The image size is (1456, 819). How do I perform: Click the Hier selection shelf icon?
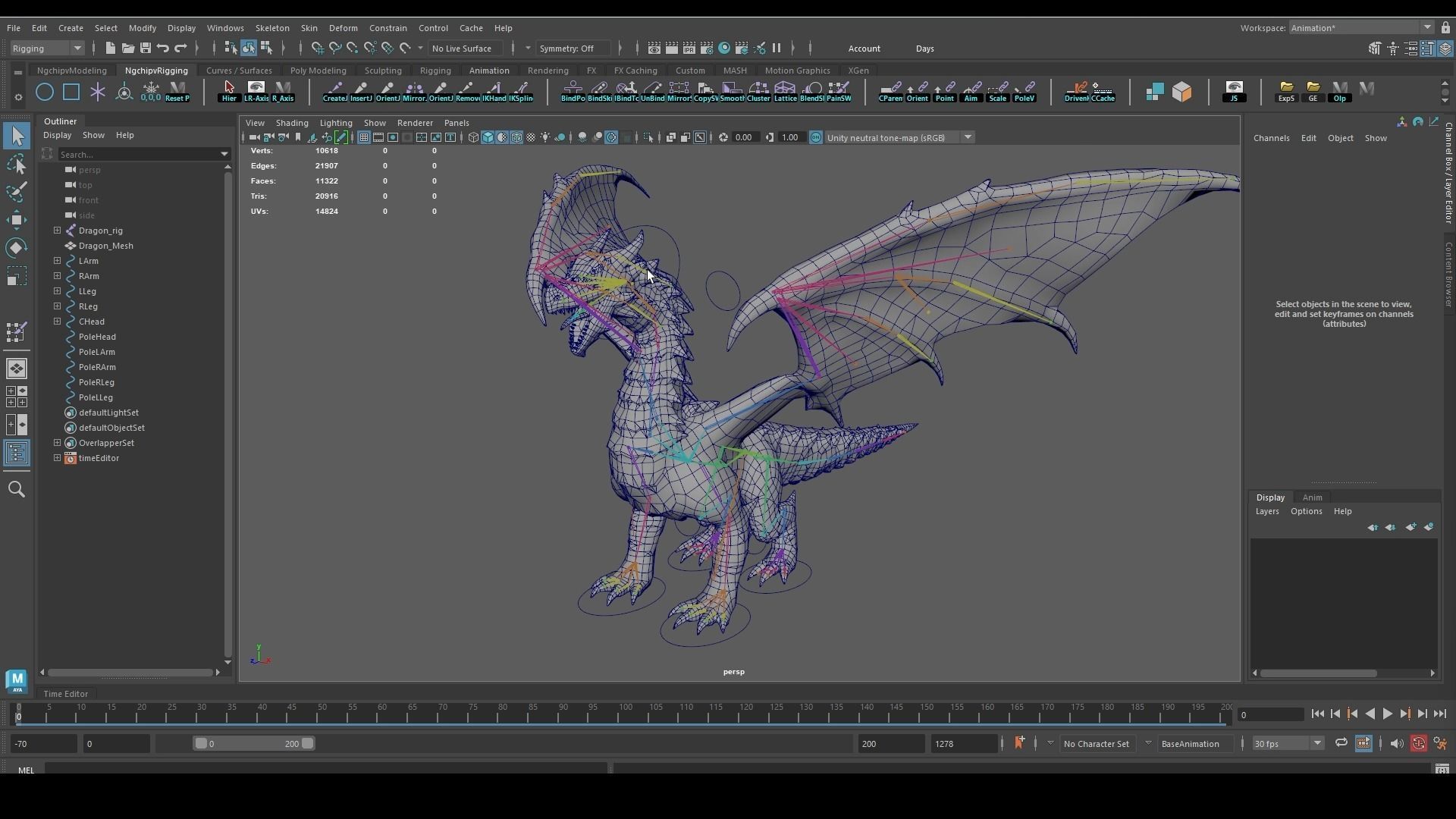(x=229, y=92)
